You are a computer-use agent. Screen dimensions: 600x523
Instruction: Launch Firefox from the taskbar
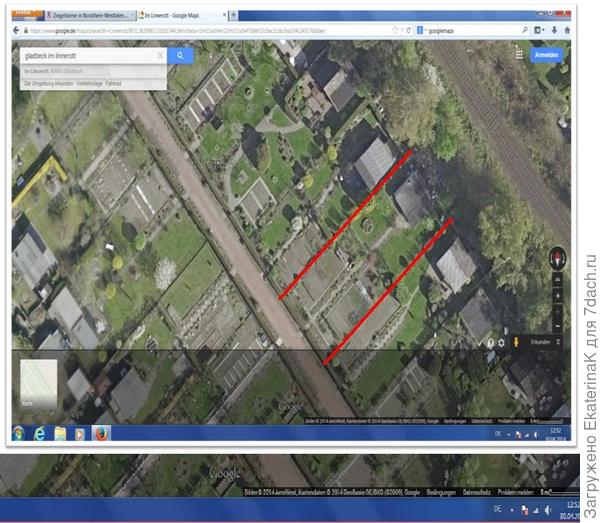pyautogui.click(x=101, y=433)
